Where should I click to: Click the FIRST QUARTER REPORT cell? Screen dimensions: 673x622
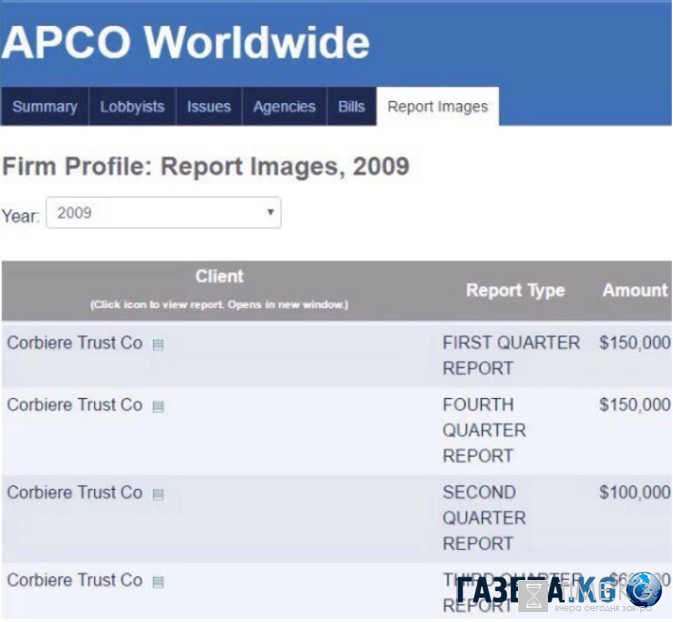(x=511, y=355)
